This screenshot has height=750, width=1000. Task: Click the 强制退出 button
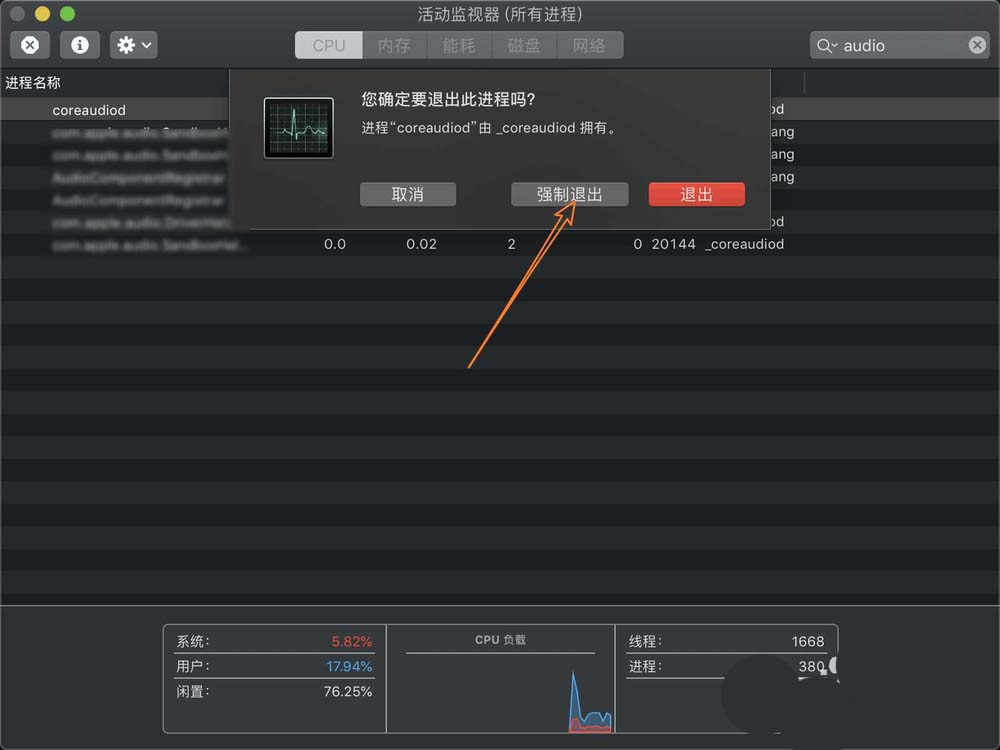[x=569, y=194]
